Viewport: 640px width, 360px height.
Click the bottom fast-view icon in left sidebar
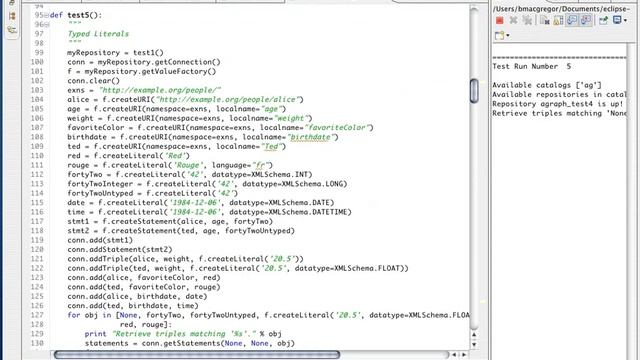pyautogui.click(x=12, y=30)
